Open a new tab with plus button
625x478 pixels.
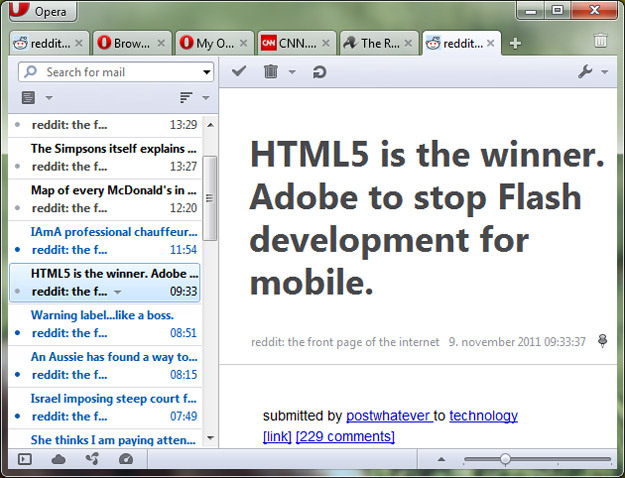[515, 43]
